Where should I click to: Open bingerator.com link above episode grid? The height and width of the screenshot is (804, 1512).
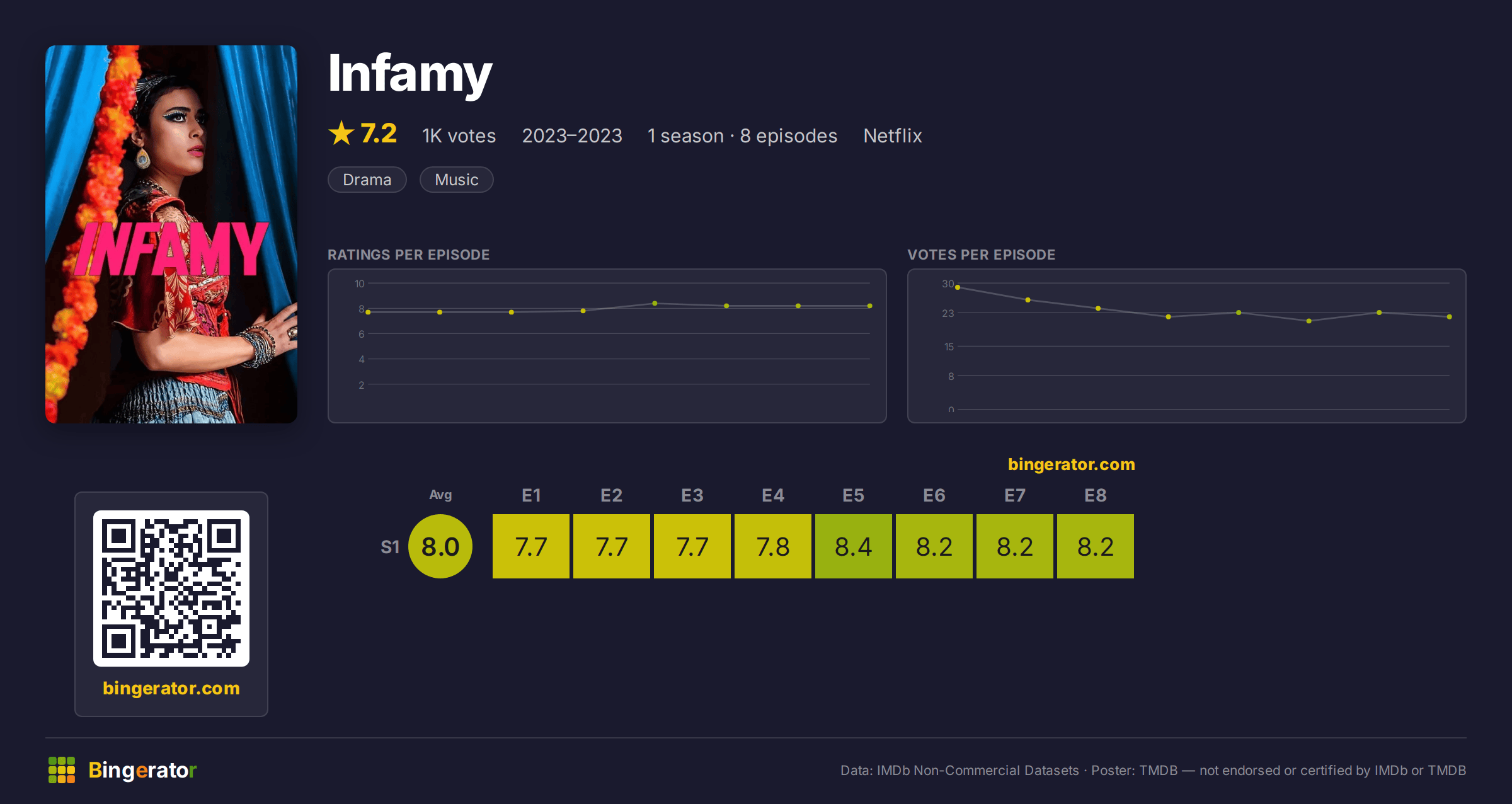pos(1071,464)
